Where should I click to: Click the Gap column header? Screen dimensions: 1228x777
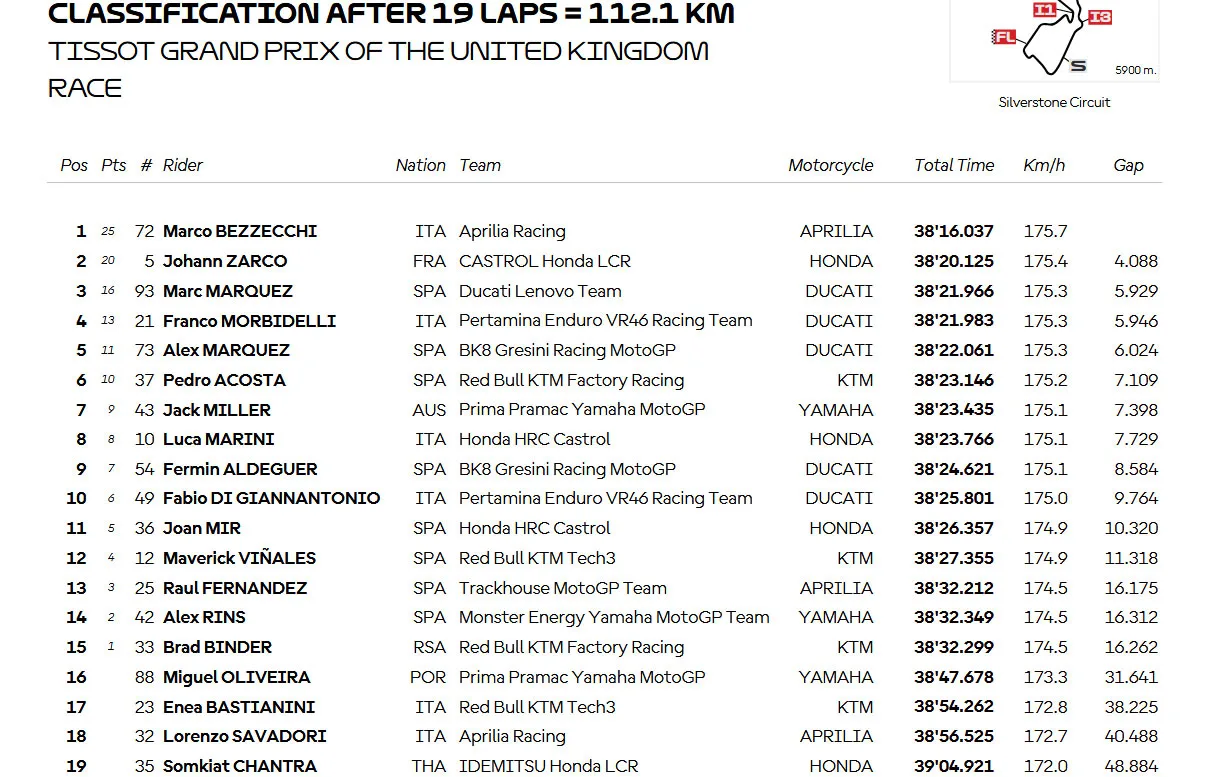[1128, 165]
